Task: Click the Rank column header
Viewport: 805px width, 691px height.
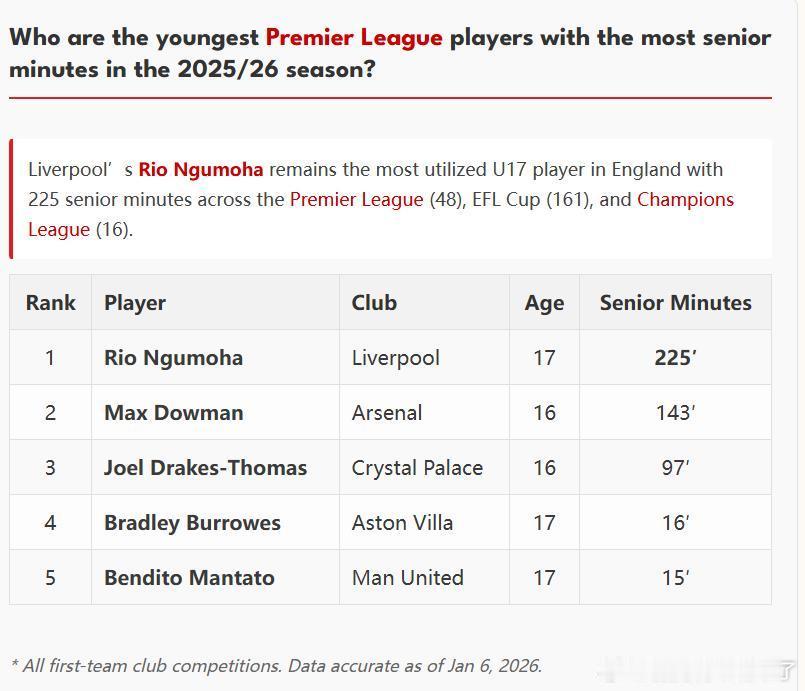Action: coord(51,303)
